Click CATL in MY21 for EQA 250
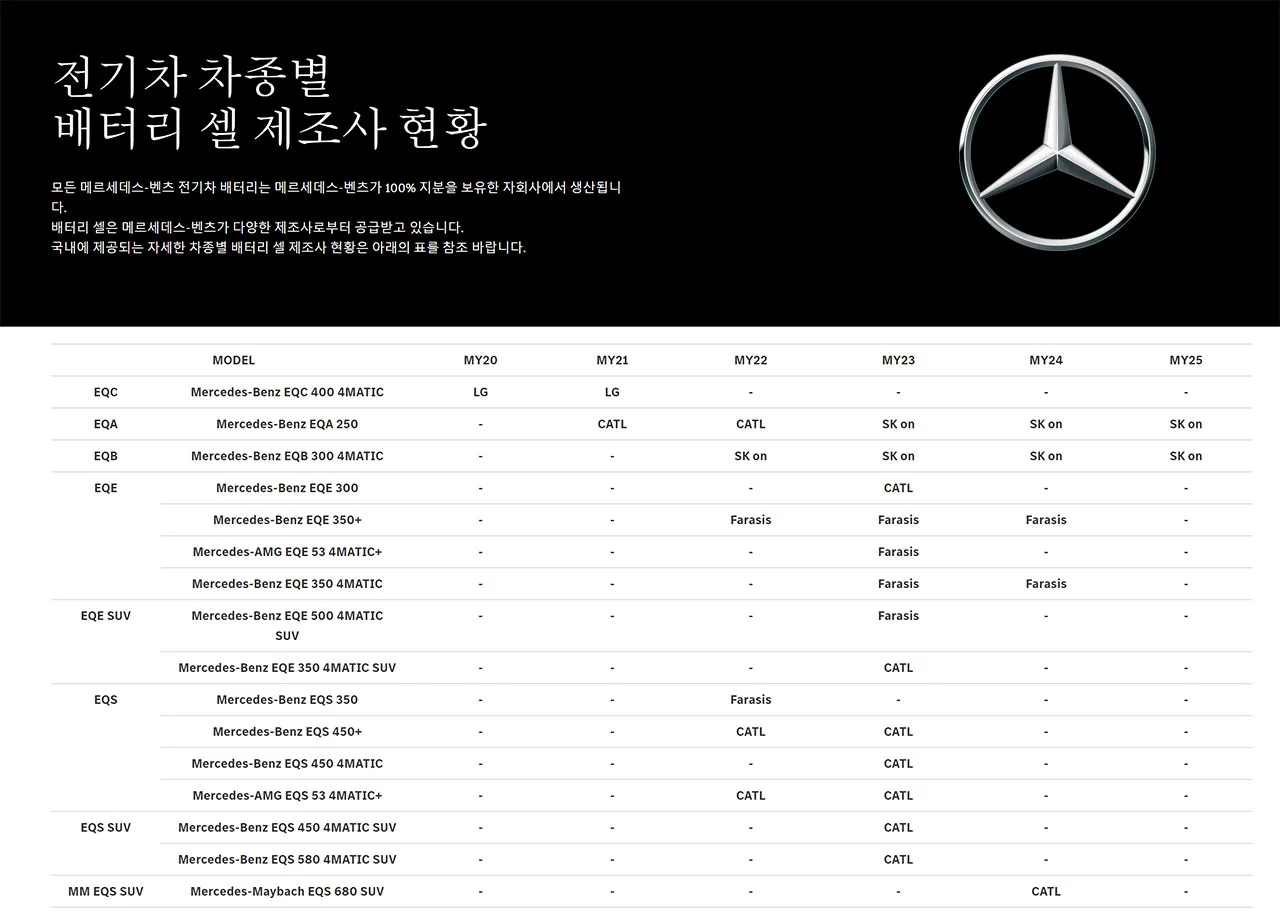 click(x=612, y=424)
